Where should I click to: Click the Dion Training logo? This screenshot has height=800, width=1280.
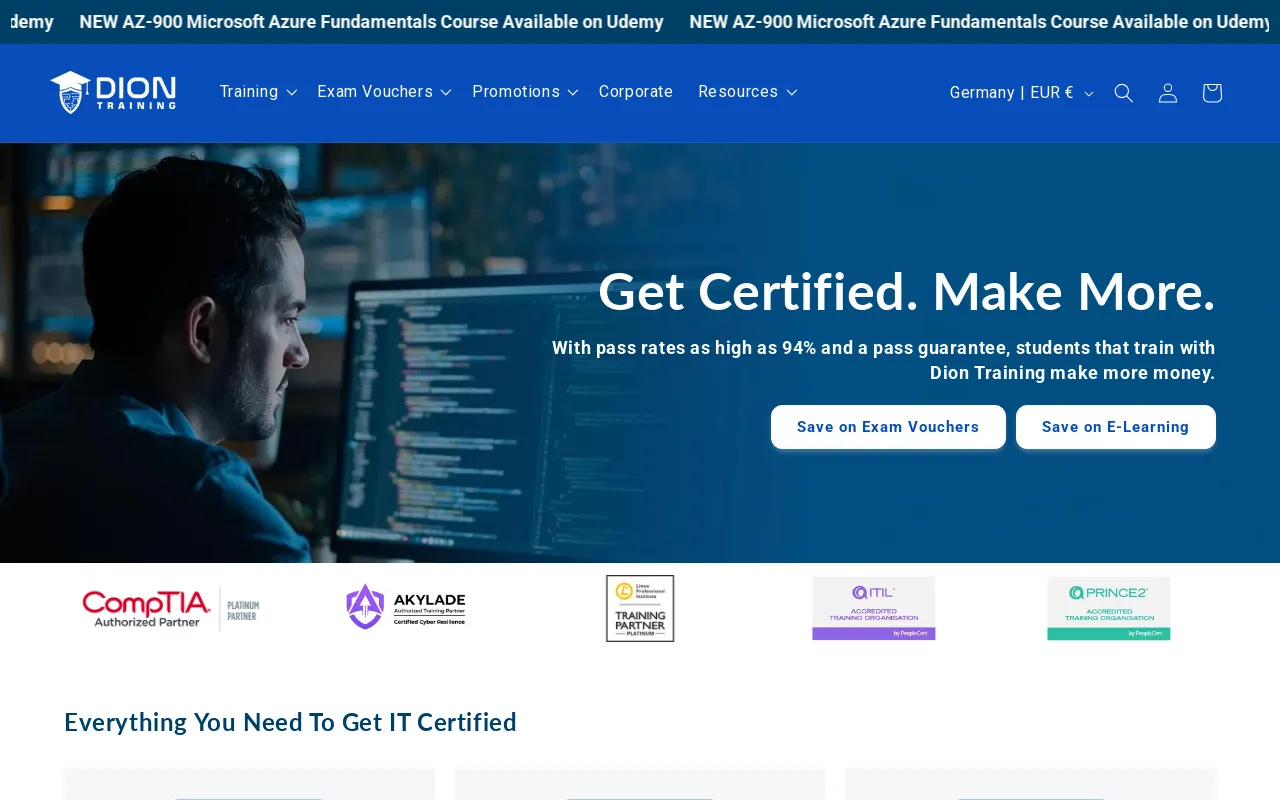click(113, 92)
